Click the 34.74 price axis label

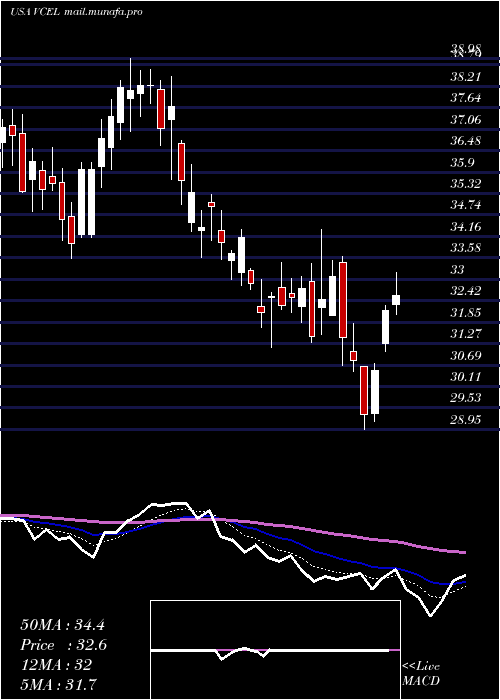pos(466,205)
